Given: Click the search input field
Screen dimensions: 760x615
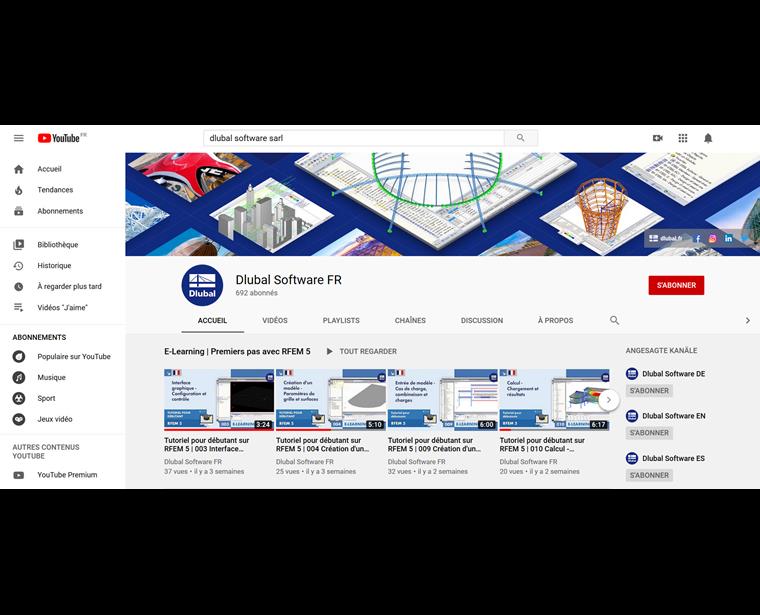Looking at the screenshot, I should click(354, 138).
